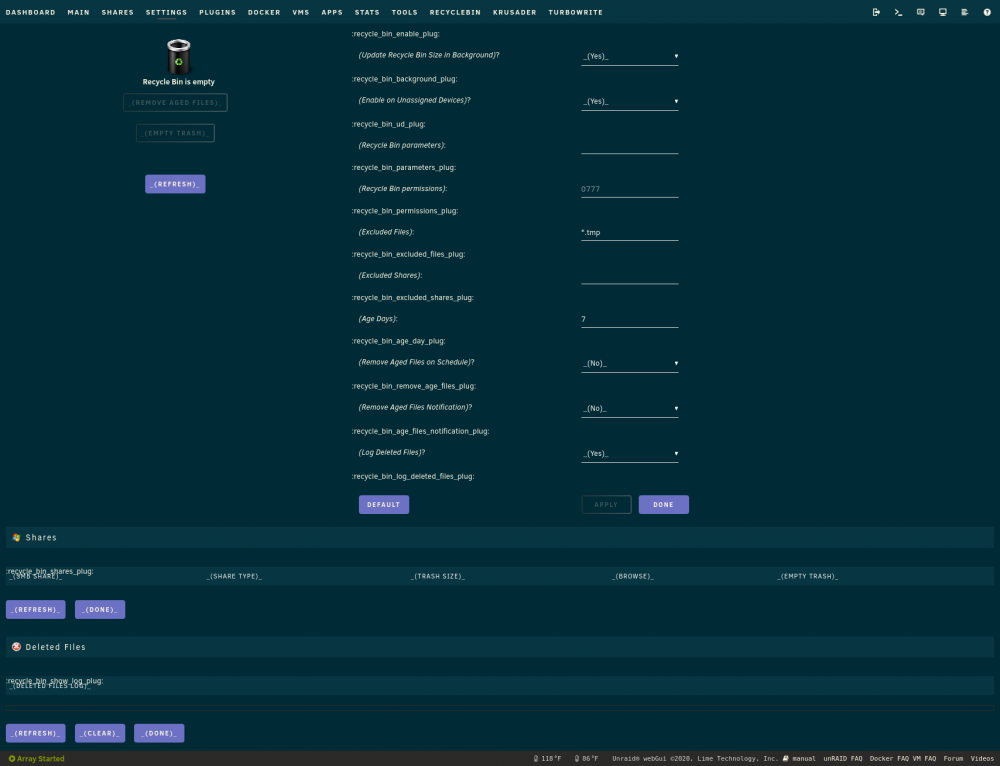Open Remove Aged Files on Schedule dropdown
Screen dimensions: 1000x766
tap(629, 364)
